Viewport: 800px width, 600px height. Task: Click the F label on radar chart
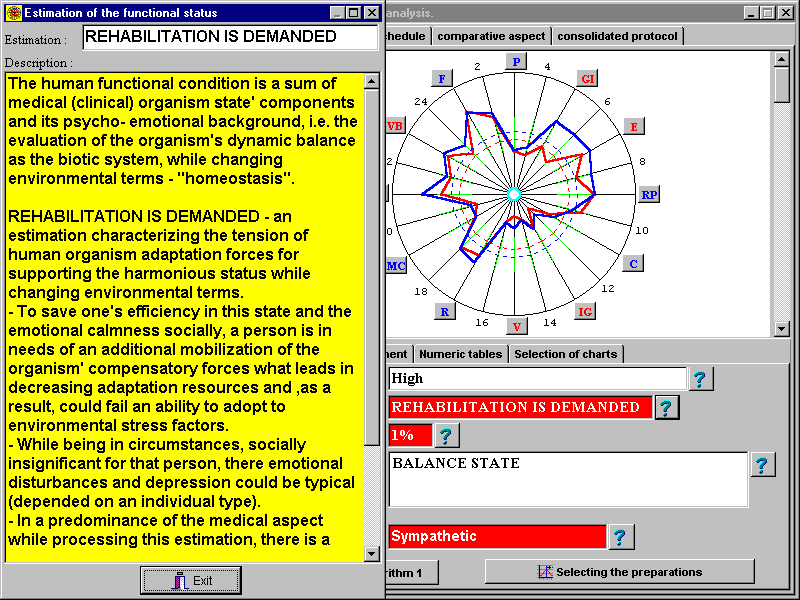[442, 78]
